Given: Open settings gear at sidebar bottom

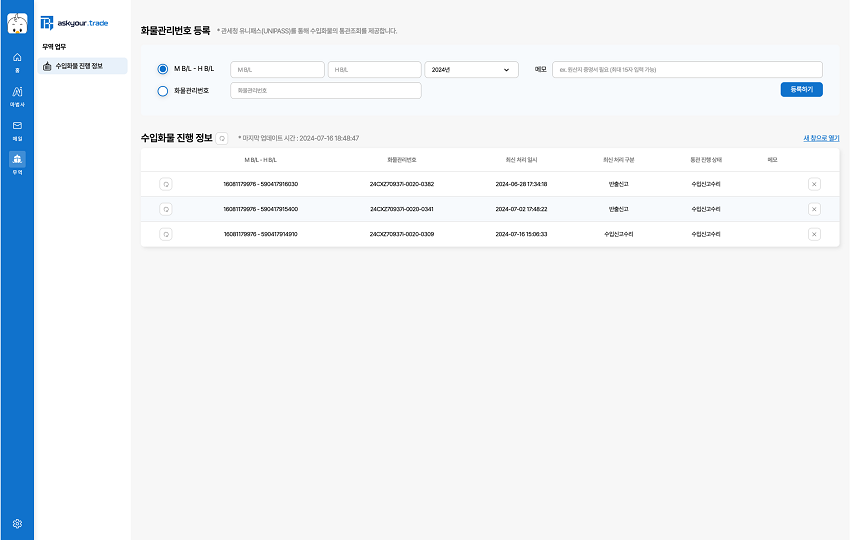Looking at the screenshot, I should 17,523.
